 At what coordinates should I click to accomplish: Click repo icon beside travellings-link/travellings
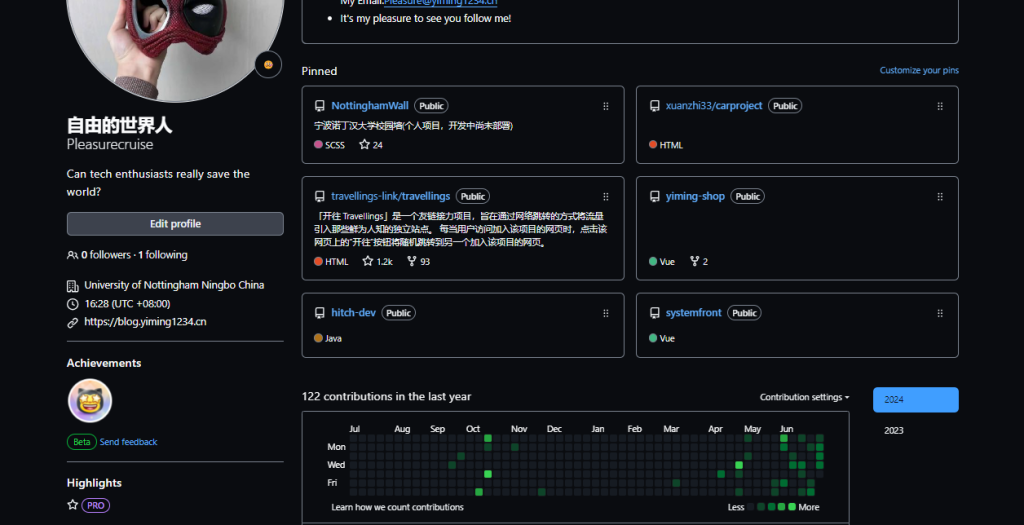[319, 197]
